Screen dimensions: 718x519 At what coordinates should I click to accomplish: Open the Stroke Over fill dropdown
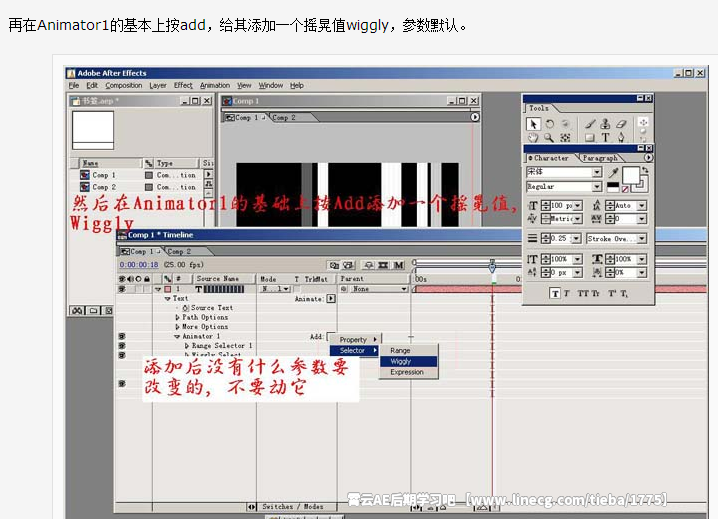[642, 239]
